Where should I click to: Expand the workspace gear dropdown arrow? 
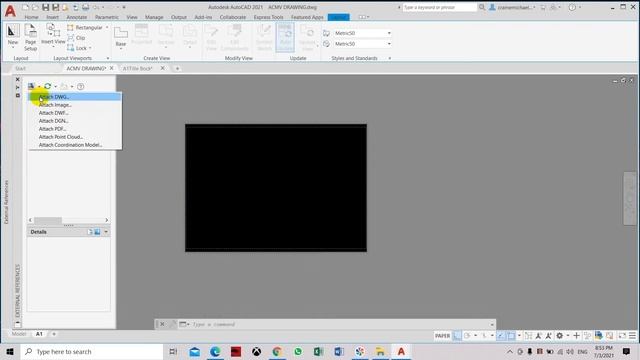click(568, 336)
